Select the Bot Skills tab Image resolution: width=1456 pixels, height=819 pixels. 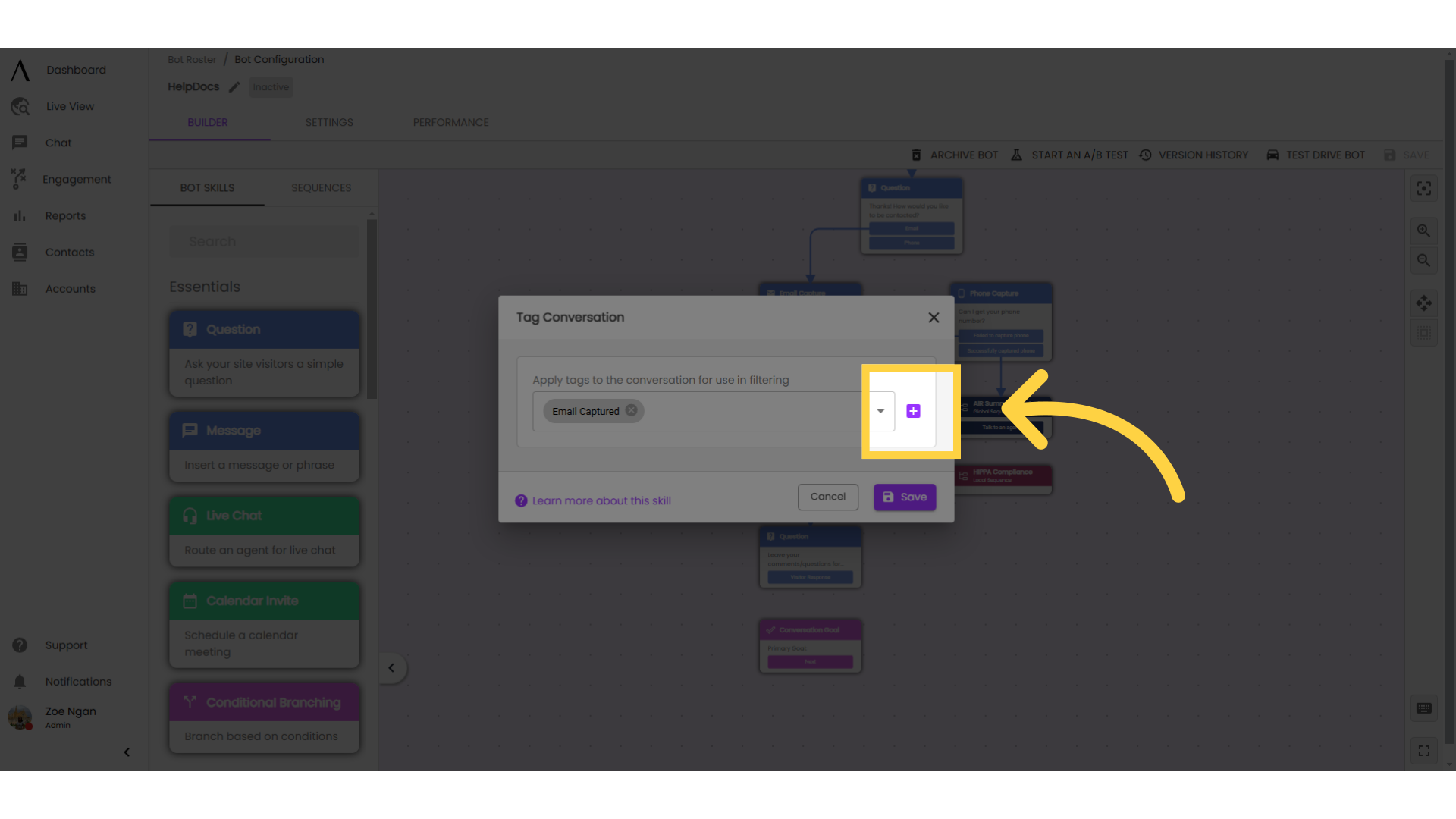[x=207, y=188]
